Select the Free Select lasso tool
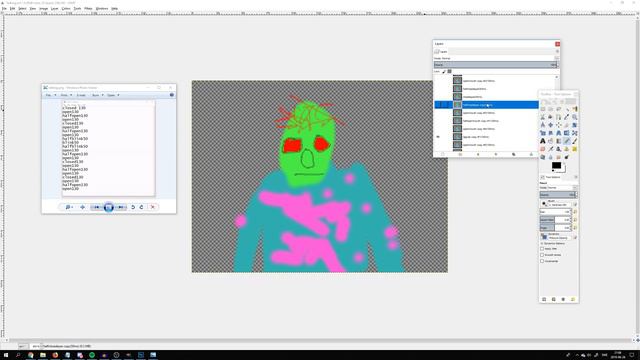The image size is (640, 360). [558, 109]
